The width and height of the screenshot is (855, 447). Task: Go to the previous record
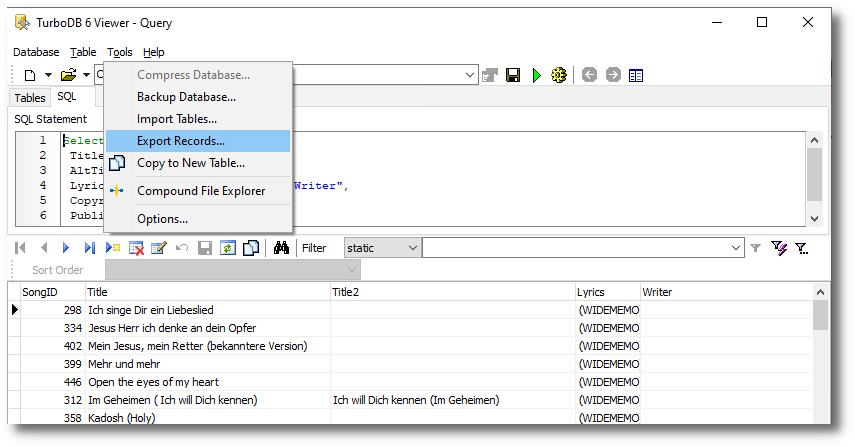44,248
